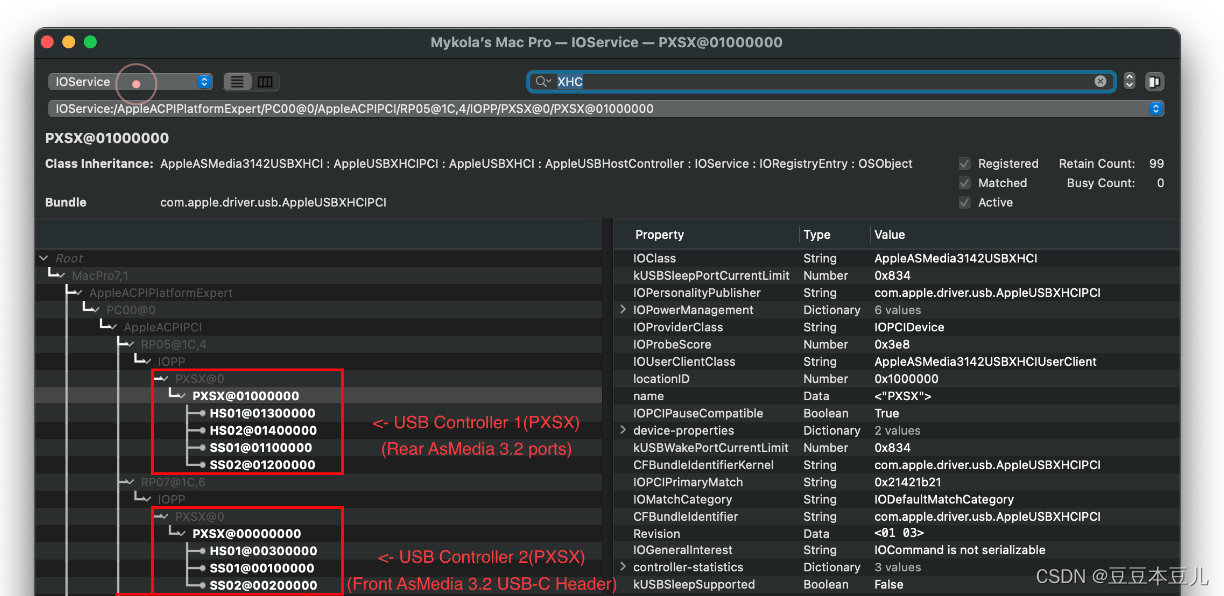
Task: Select the kUSBWakePortCurrentLimit property row
Action: [897, 448]
